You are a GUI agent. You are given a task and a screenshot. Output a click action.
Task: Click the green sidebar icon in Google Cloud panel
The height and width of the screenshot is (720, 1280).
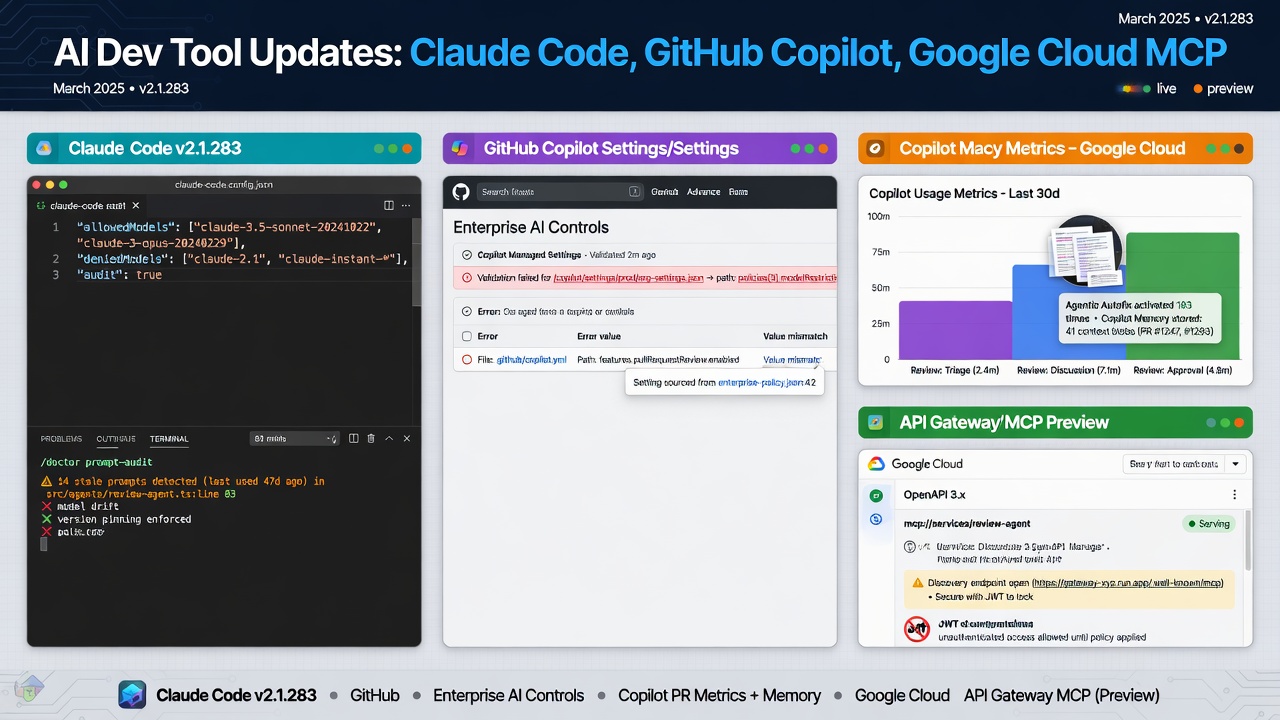point(876,495)
